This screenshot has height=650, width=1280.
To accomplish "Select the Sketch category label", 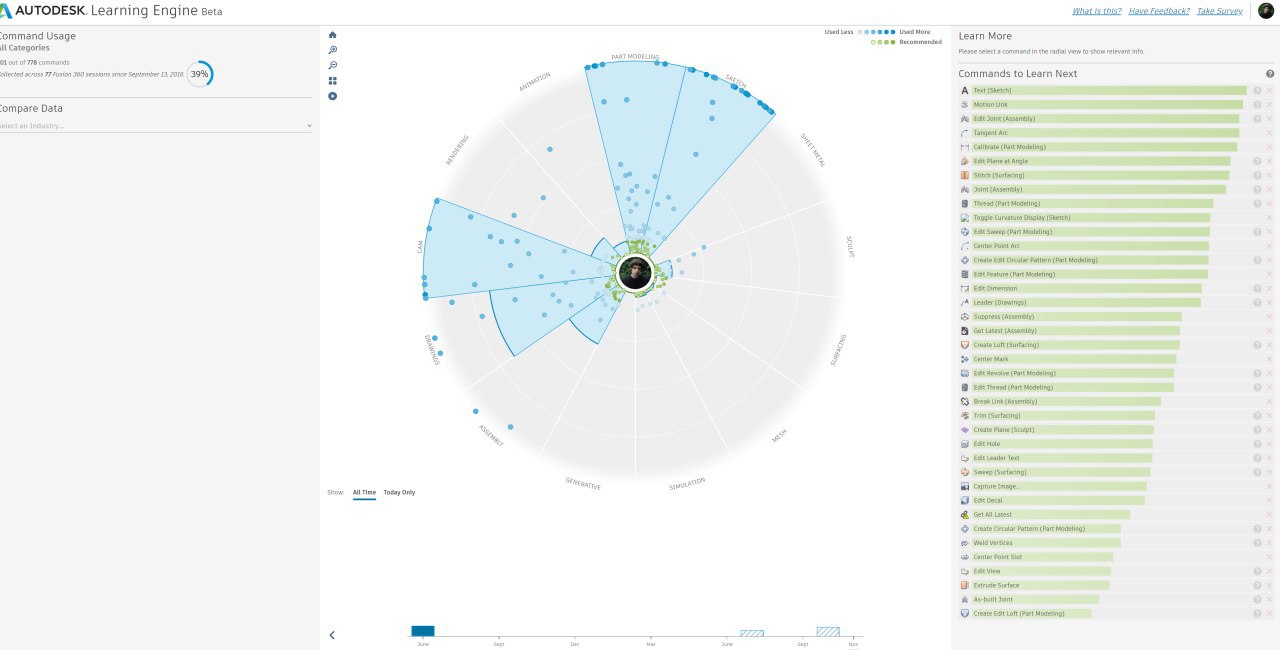I will coord(736,79).
